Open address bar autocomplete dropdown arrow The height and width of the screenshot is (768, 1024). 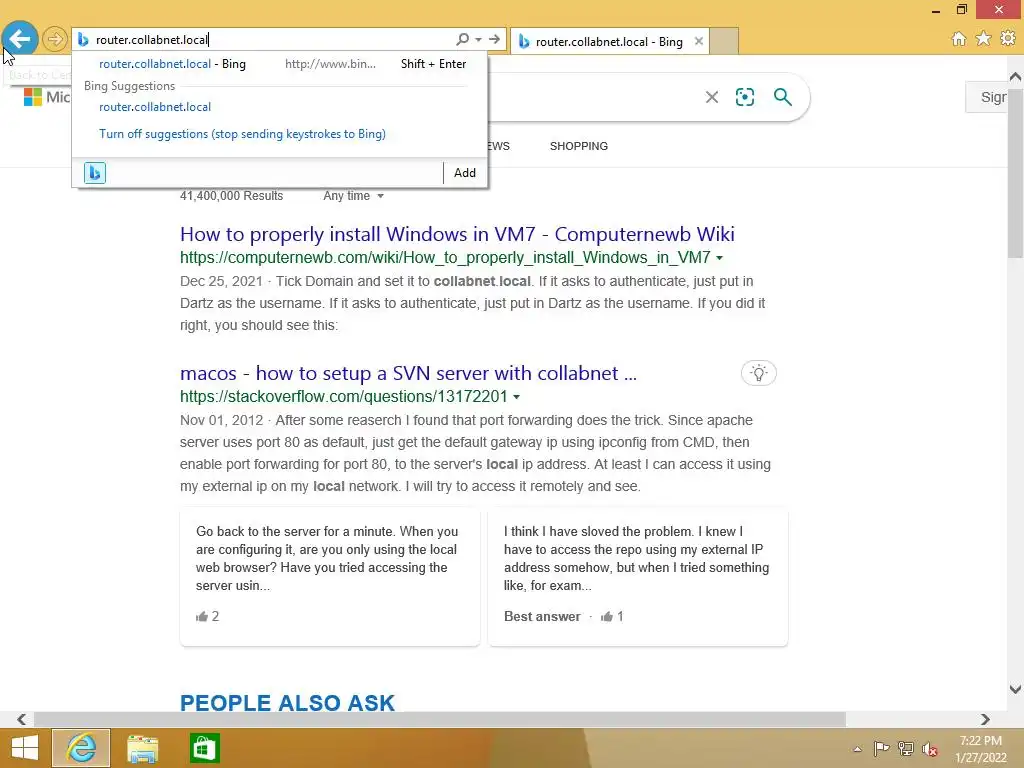click(479, 39)
